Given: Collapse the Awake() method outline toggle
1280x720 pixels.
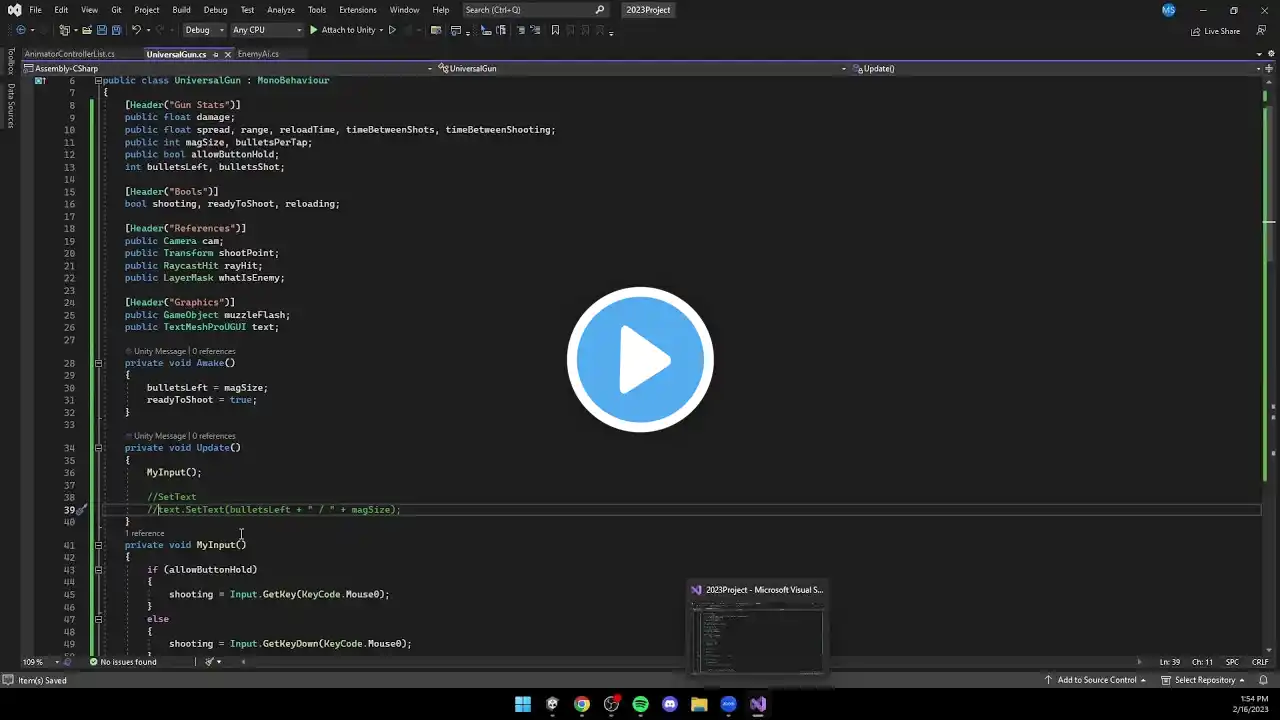Looking at the screenshot, I should tap(98, 363).
